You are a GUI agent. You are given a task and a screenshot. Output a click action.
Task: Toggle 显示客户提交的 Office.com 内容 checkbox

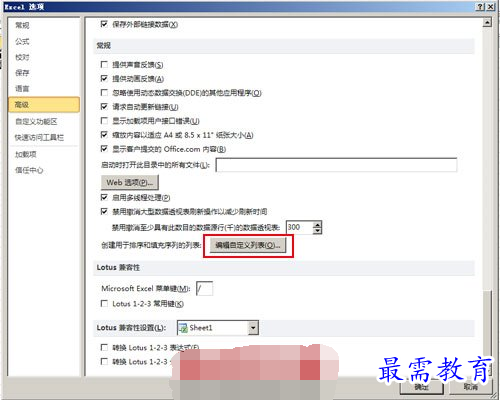tap(104, 149)
